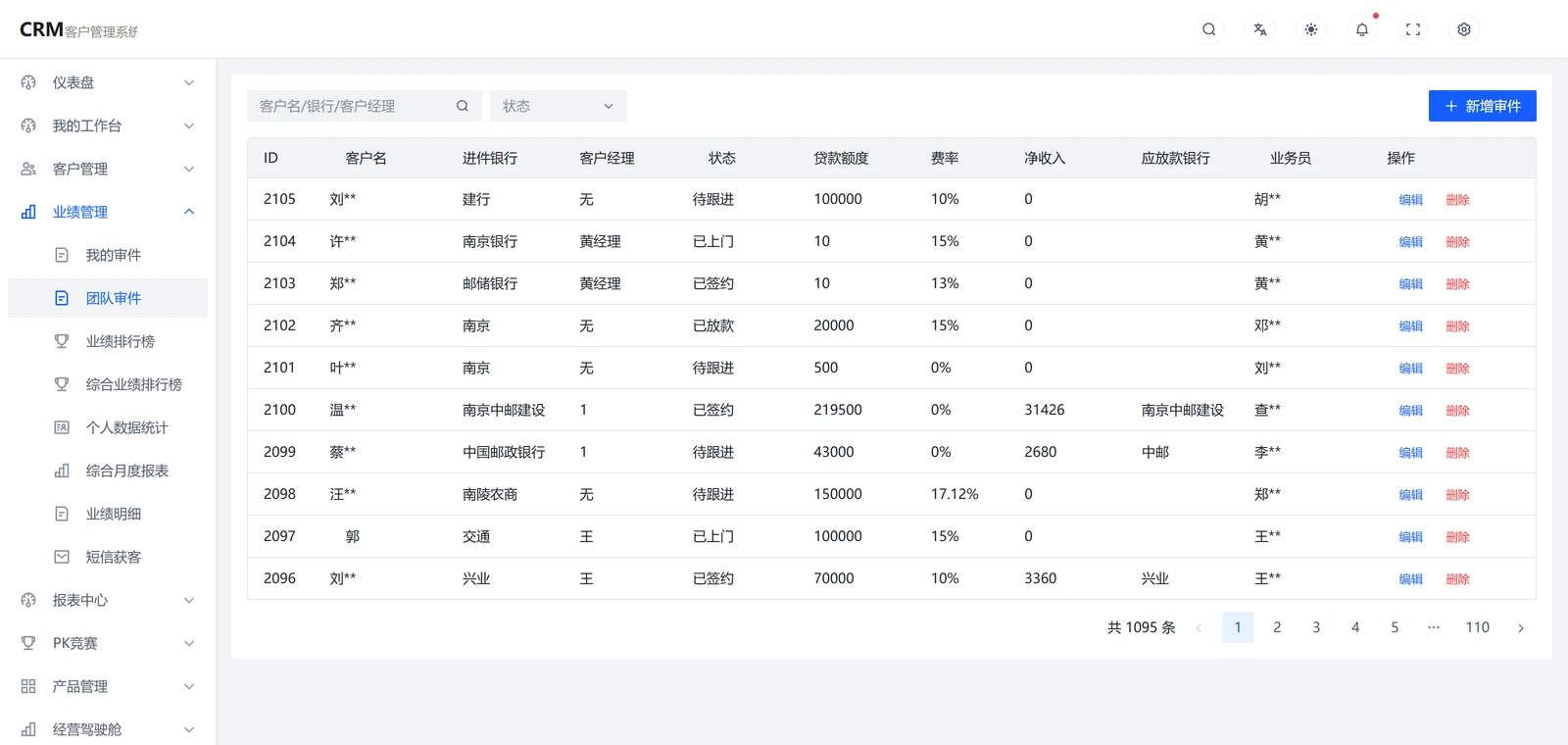Open the language translation icon
The image size is (1568, 745).
[1260, 29]
